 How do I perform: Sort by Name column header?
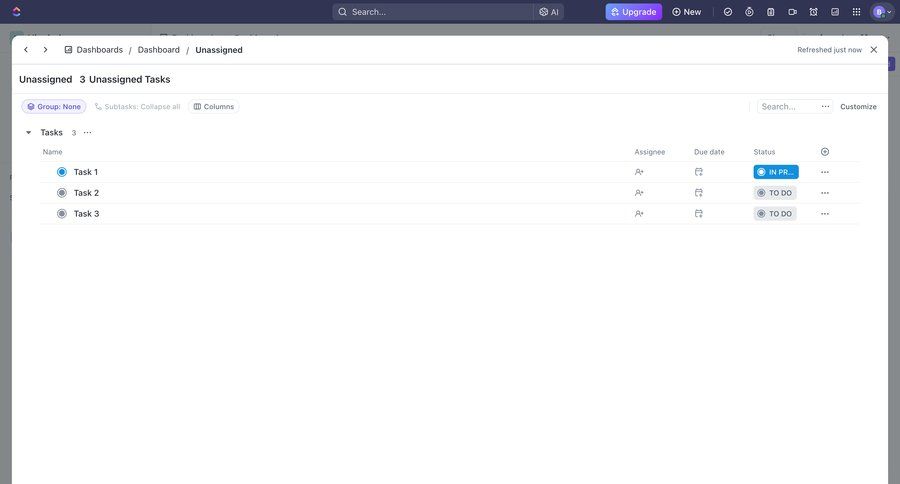[x=52, y=152]
